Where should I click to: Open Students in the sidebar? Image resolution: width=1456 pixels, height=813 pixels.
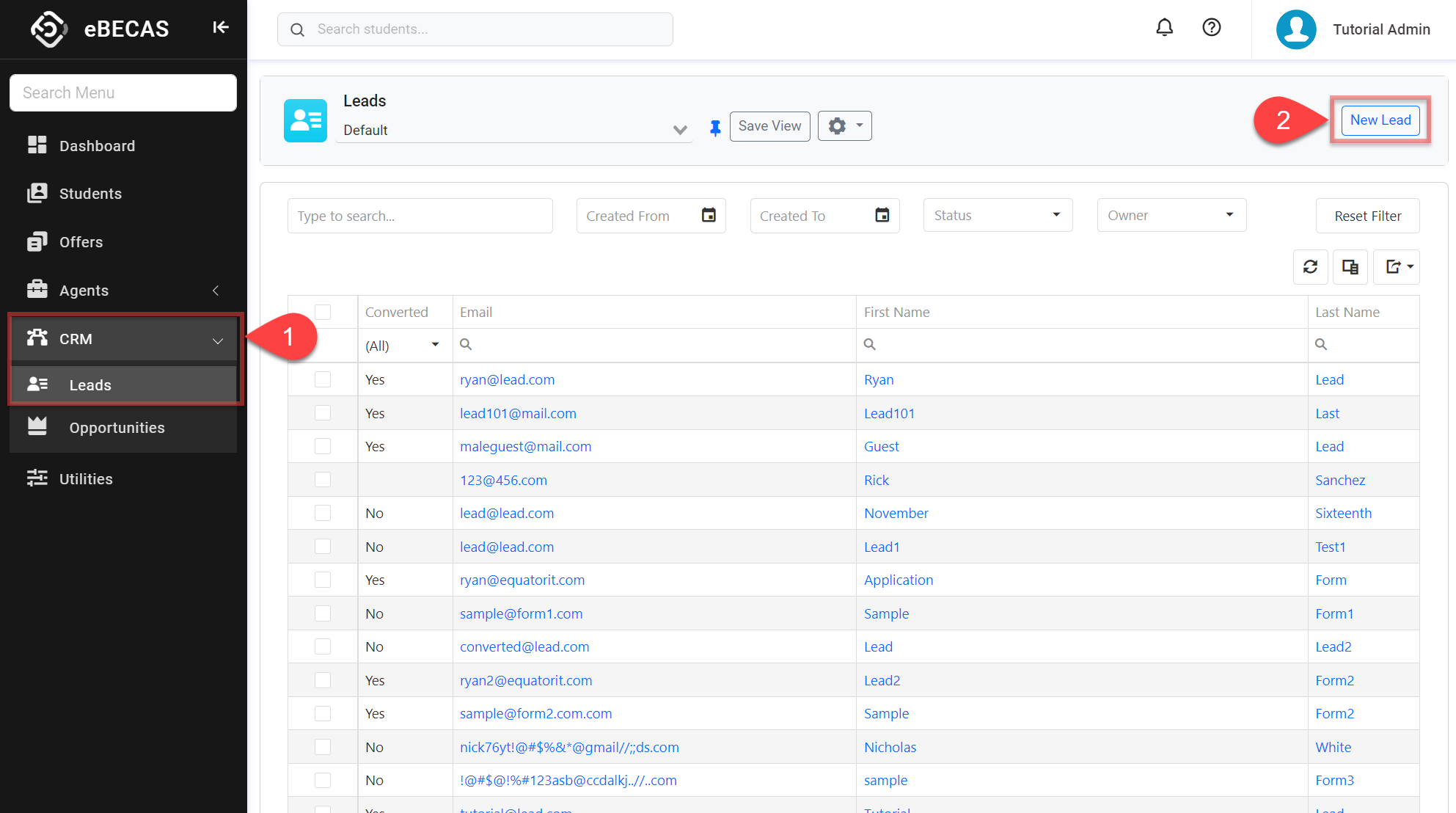[x=123, y=194]
